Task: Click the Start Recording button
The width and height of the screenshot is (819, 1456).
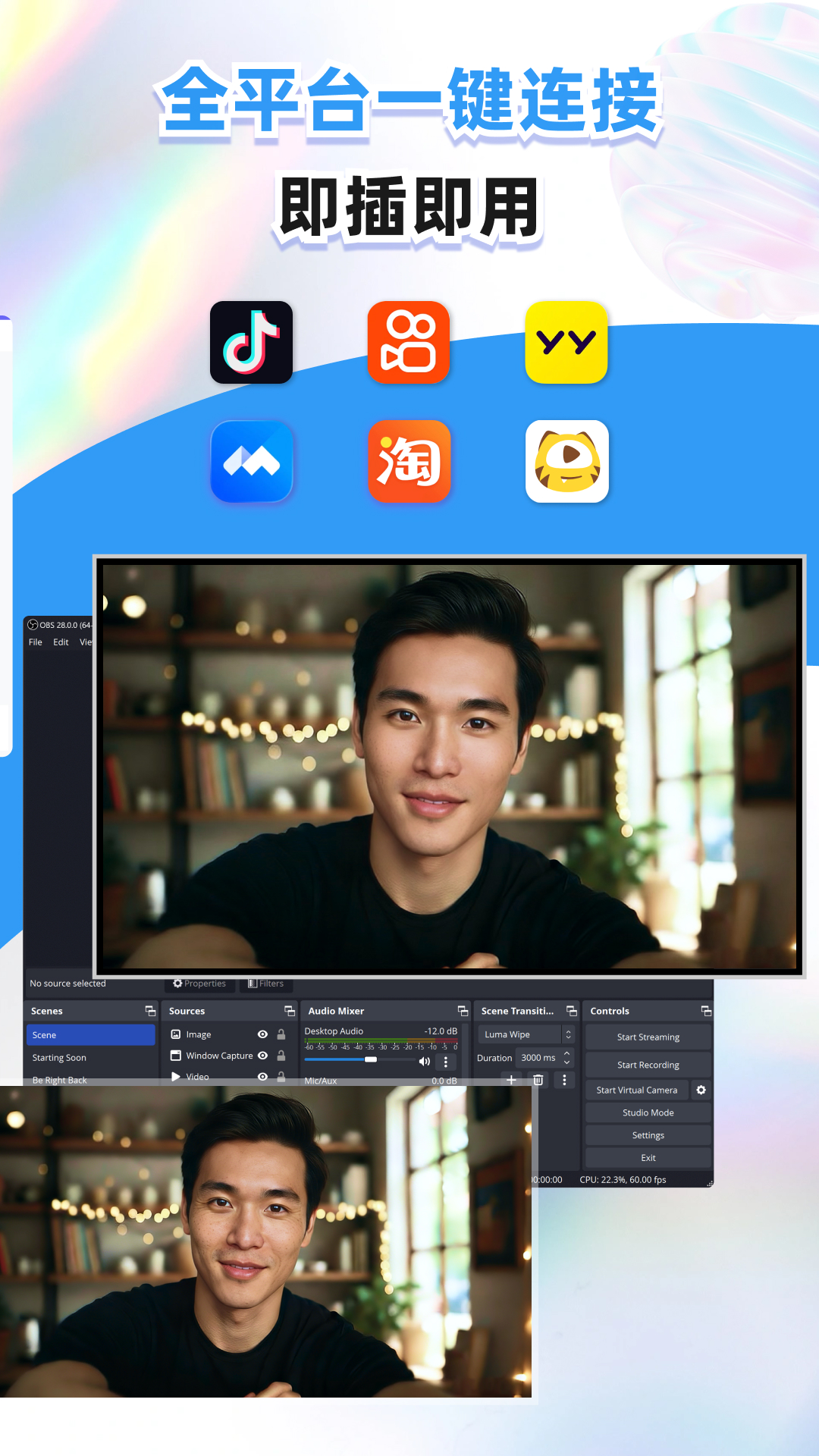Action: pyautogui.click(x=648, y=1065)
